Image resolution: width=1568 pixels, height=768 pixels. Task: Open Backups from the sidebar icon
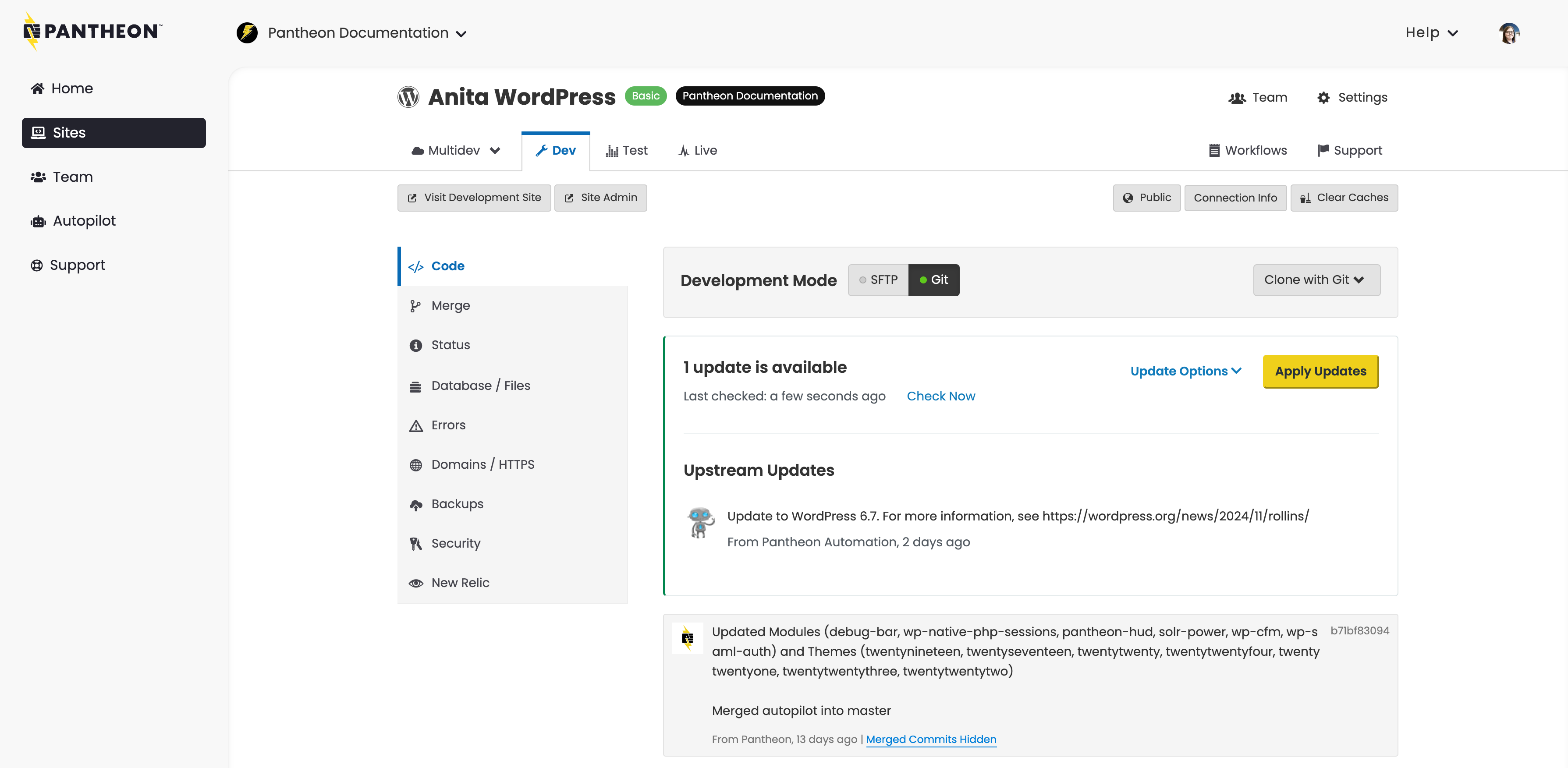416,503
